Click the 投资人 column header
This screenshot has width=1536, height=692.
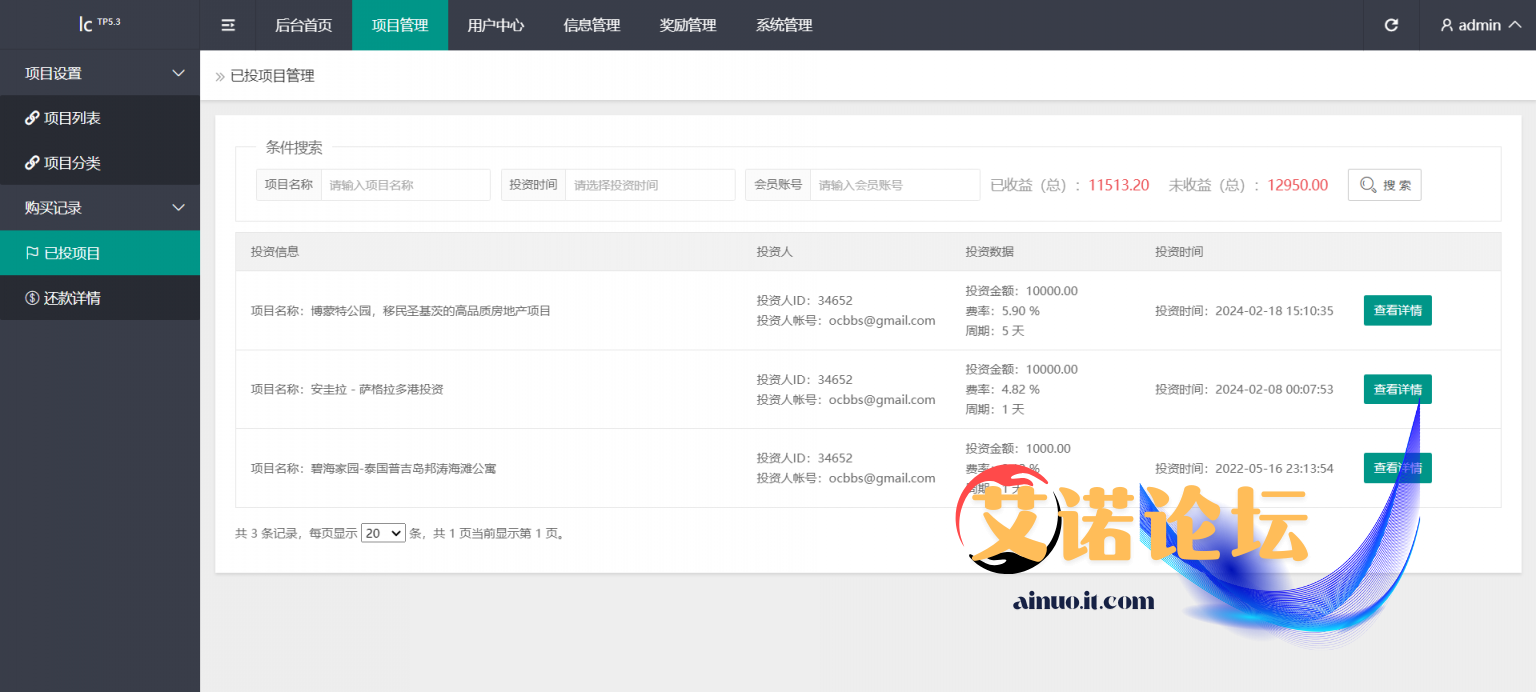[x=775, y=252]
